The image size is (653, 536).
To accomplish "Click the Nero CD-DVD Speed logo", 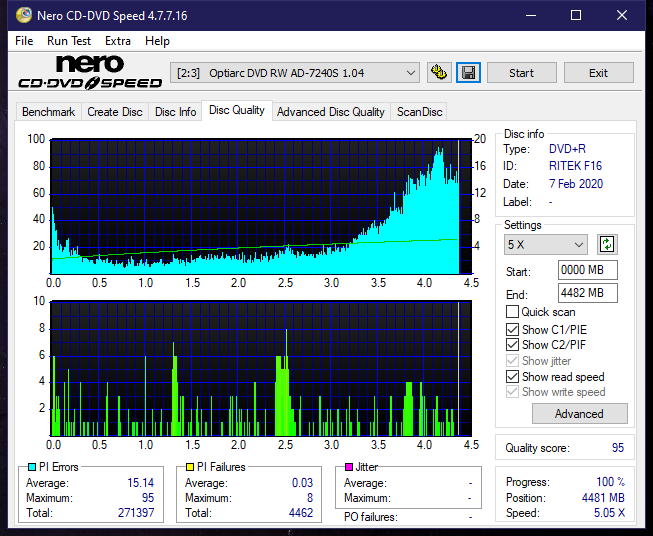I will click(x=90, y=73).
